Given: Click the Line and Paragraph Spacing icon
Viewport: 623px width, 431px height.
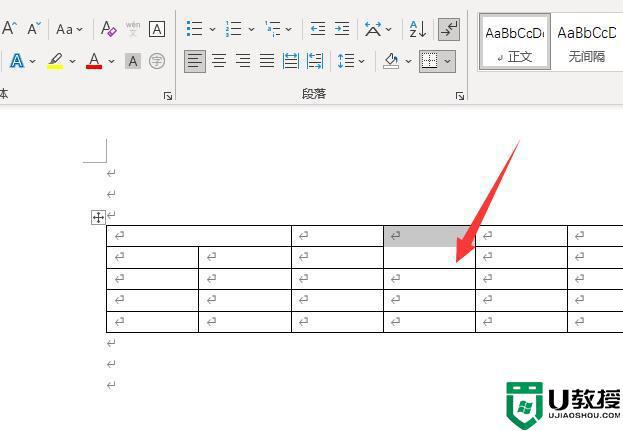Looking at the screenshot, I should (346, 61).
